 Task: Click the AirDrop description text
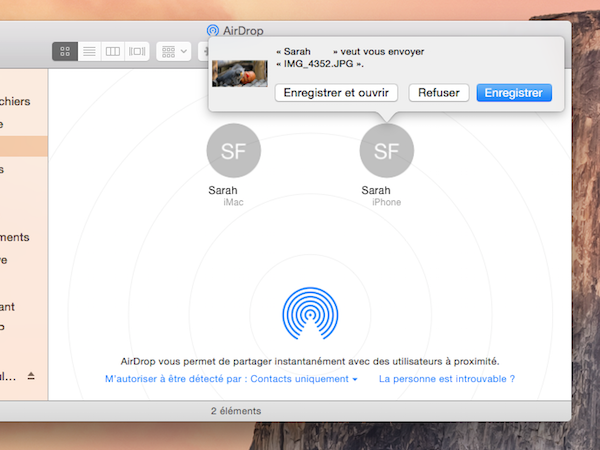(x=310, y=361)
